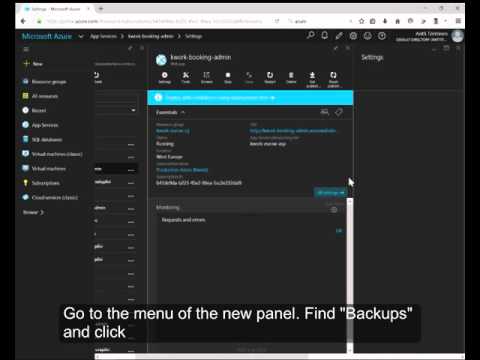Click the browser back arrow
This screenshot has width=480, height=360.
[23, 21]
